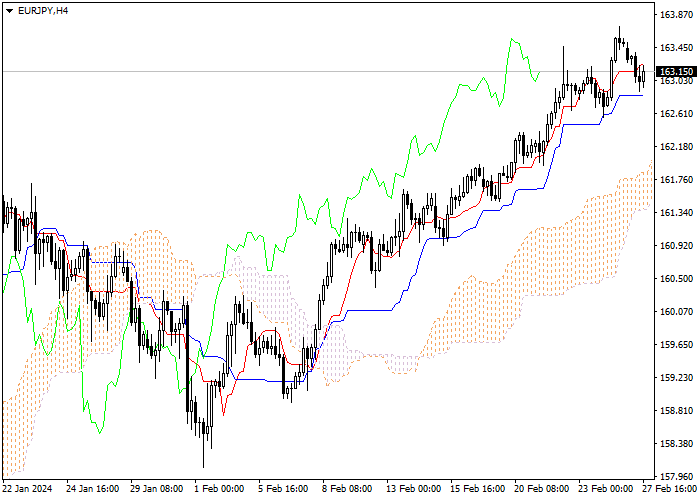Image resolution: width=700 pixels, height=500 pixels.
Task: Select the 8 Feb 08:00 time label
Action: pyautogui.click(x=347, y=489)
